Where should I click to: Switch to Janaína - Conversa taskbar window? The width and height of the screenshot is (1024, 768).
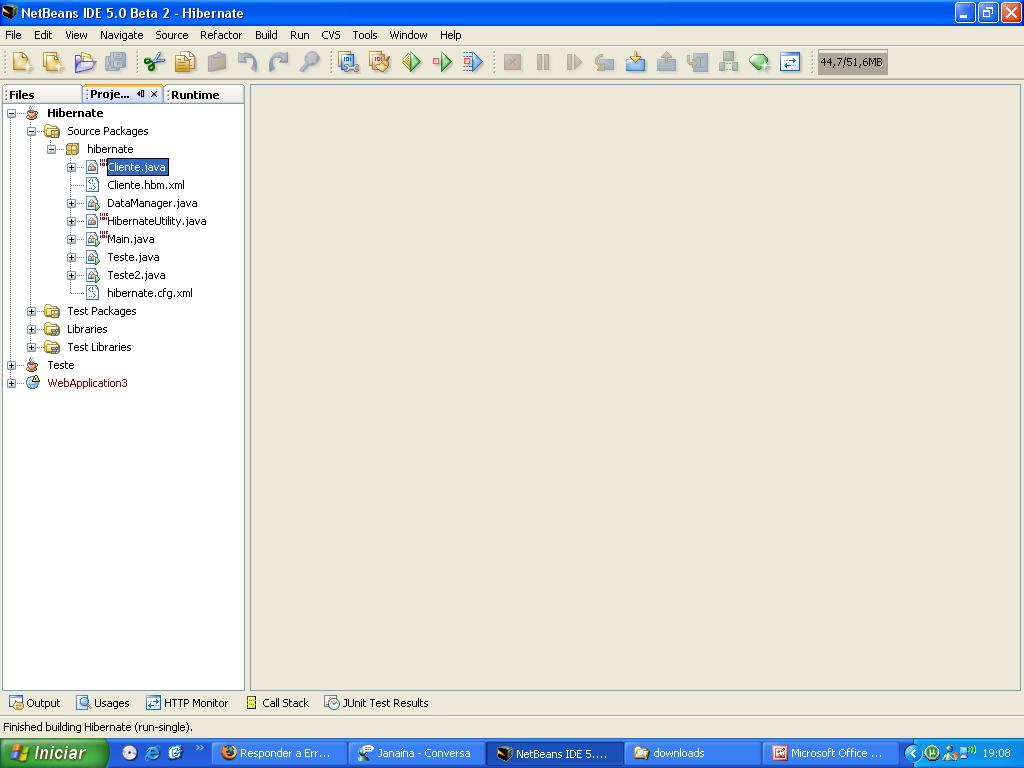tap(415, 753)
